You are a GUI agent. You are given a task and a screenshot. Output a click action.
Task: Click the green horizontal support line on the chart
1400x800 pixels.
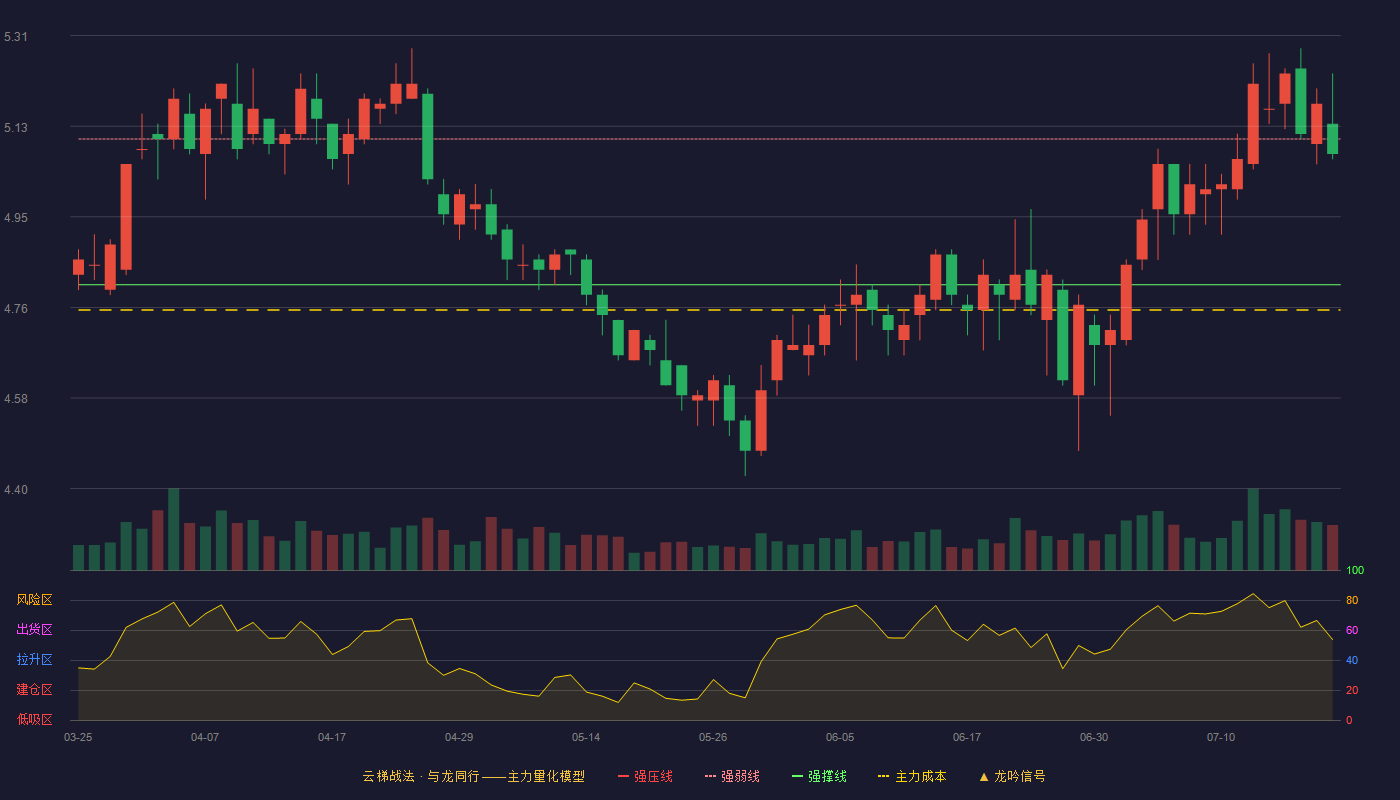tap(709, 285)
